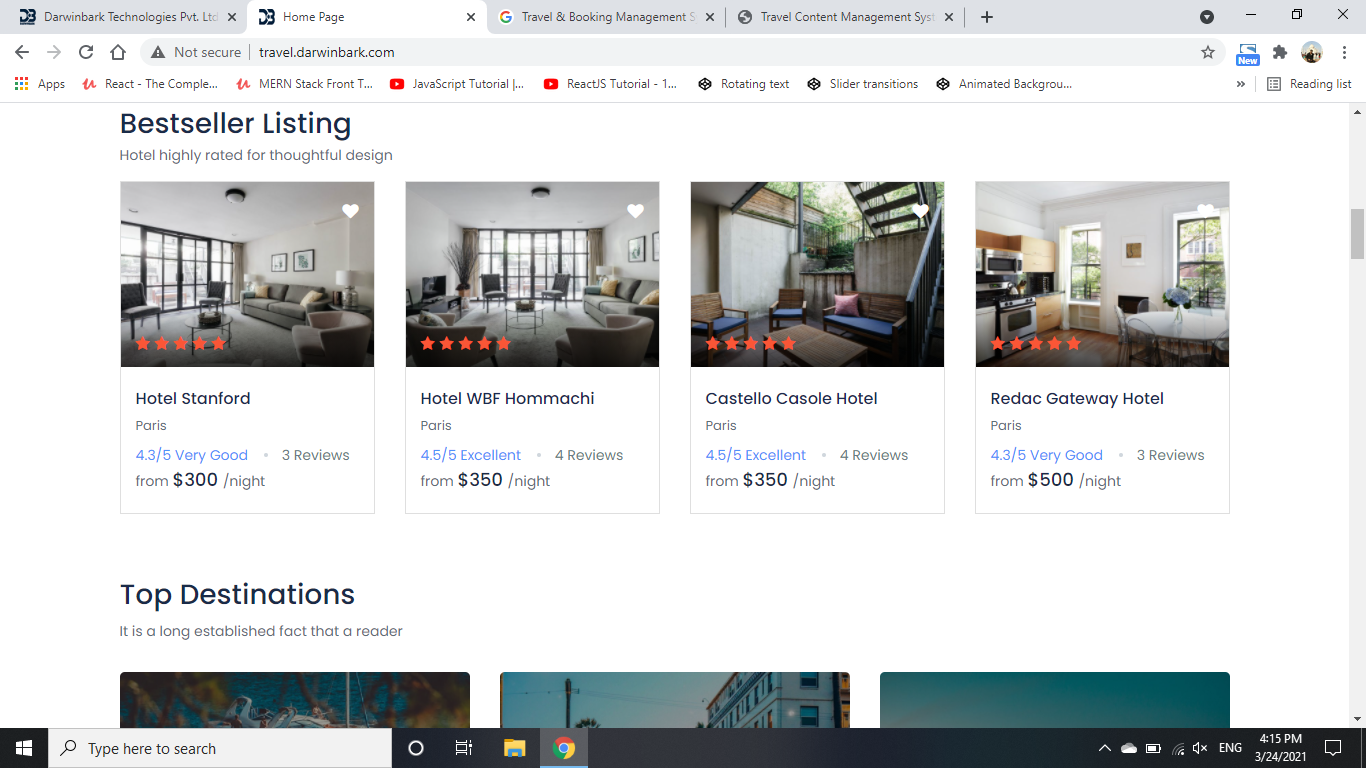Viewport: 1366px width, 768px height.
Task: Open Windows Start menu
Action: click(24, 748)
